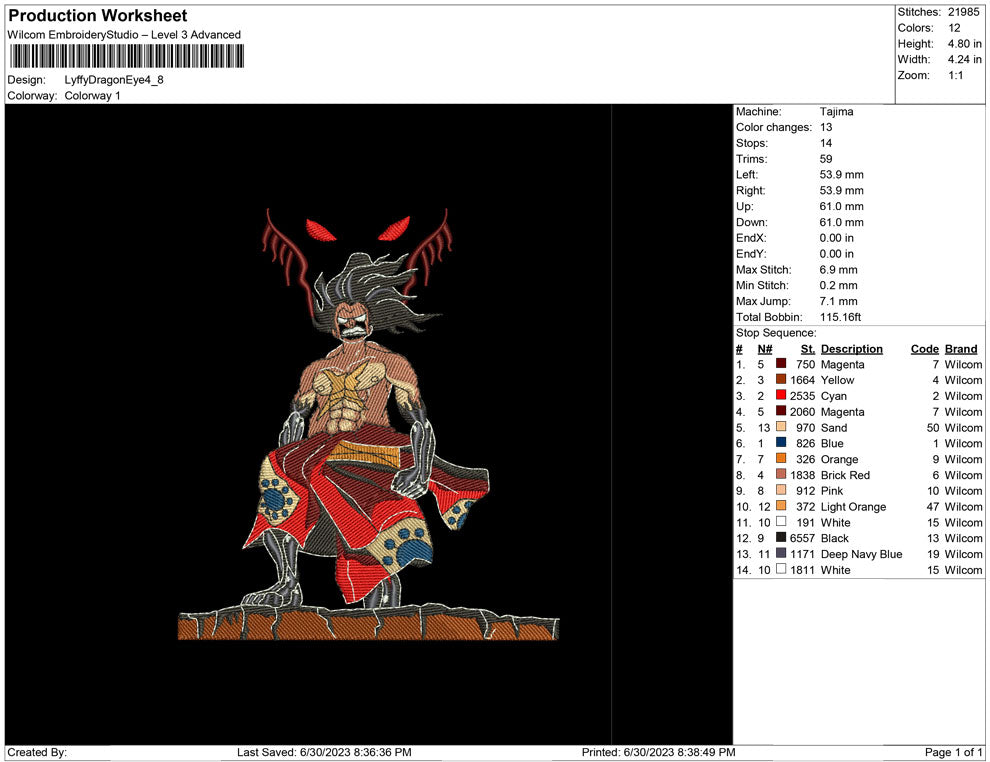The width and height of the screenshot is (990, 762).
Task: Click the Page 1 of 1 indicator
Action: tap(953, 752)
